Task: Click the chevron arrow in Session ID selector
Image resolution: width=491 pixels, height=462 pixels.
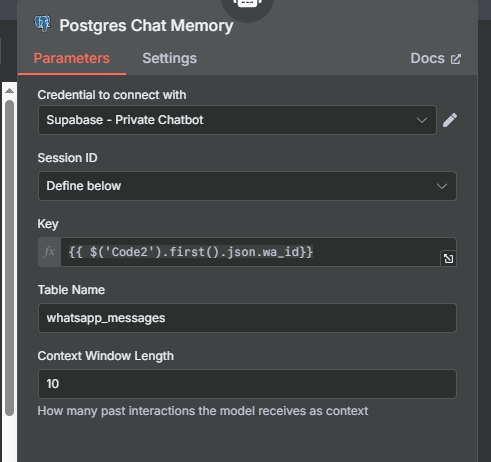Action: pos(442,186)
